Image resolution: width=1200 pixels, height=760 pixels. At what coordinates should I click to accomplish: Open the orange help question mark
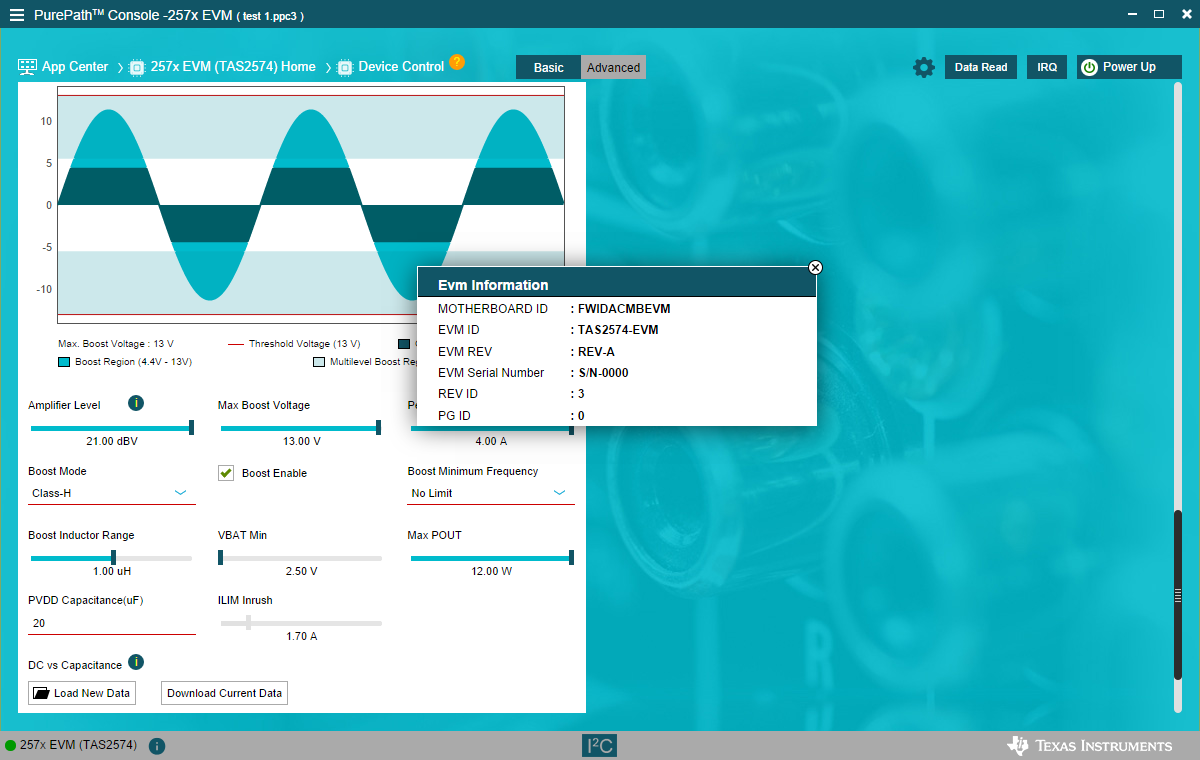coord(457,61)
